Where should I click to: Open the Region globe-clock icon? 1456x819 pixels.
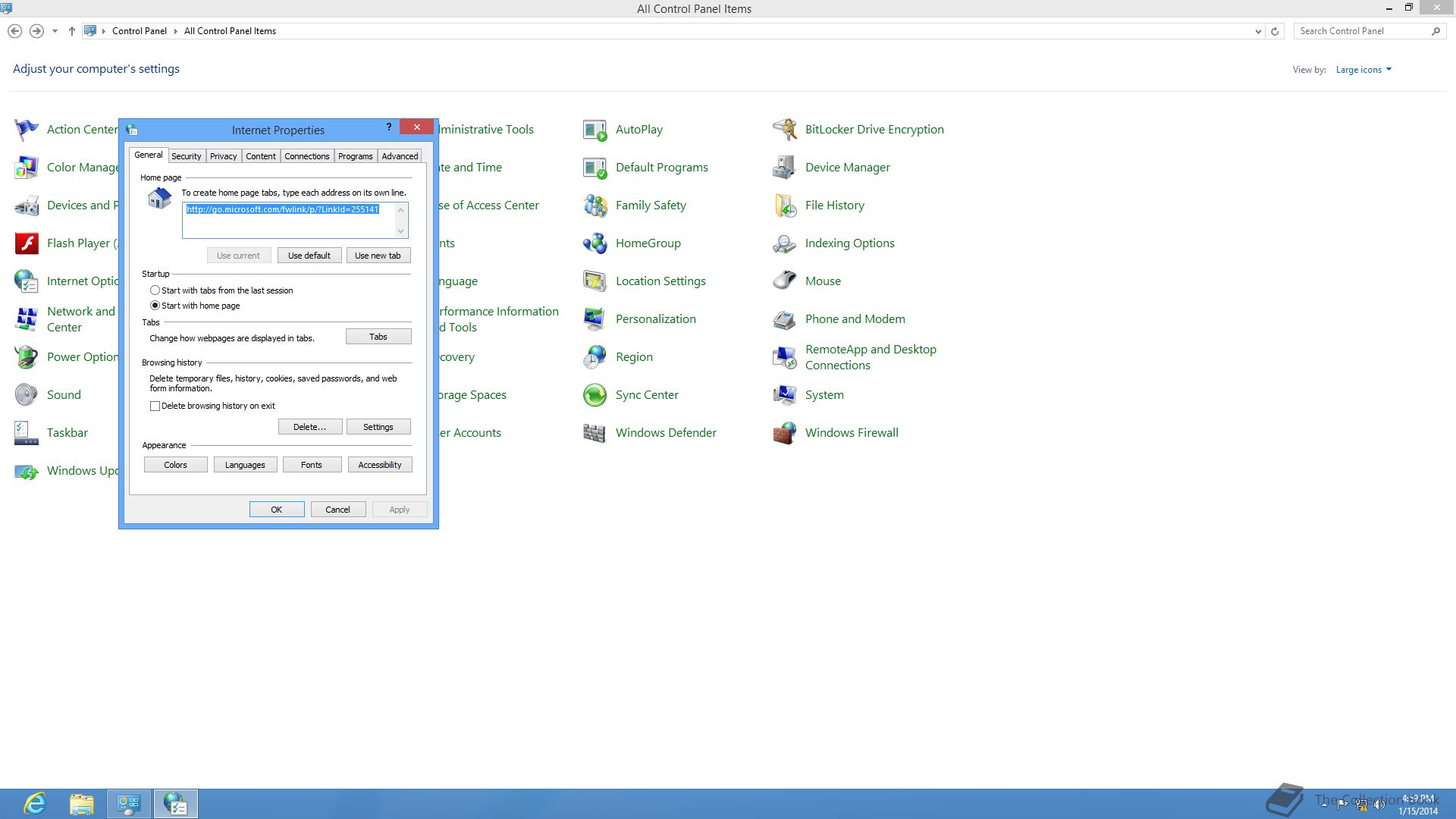pos(595,357)
